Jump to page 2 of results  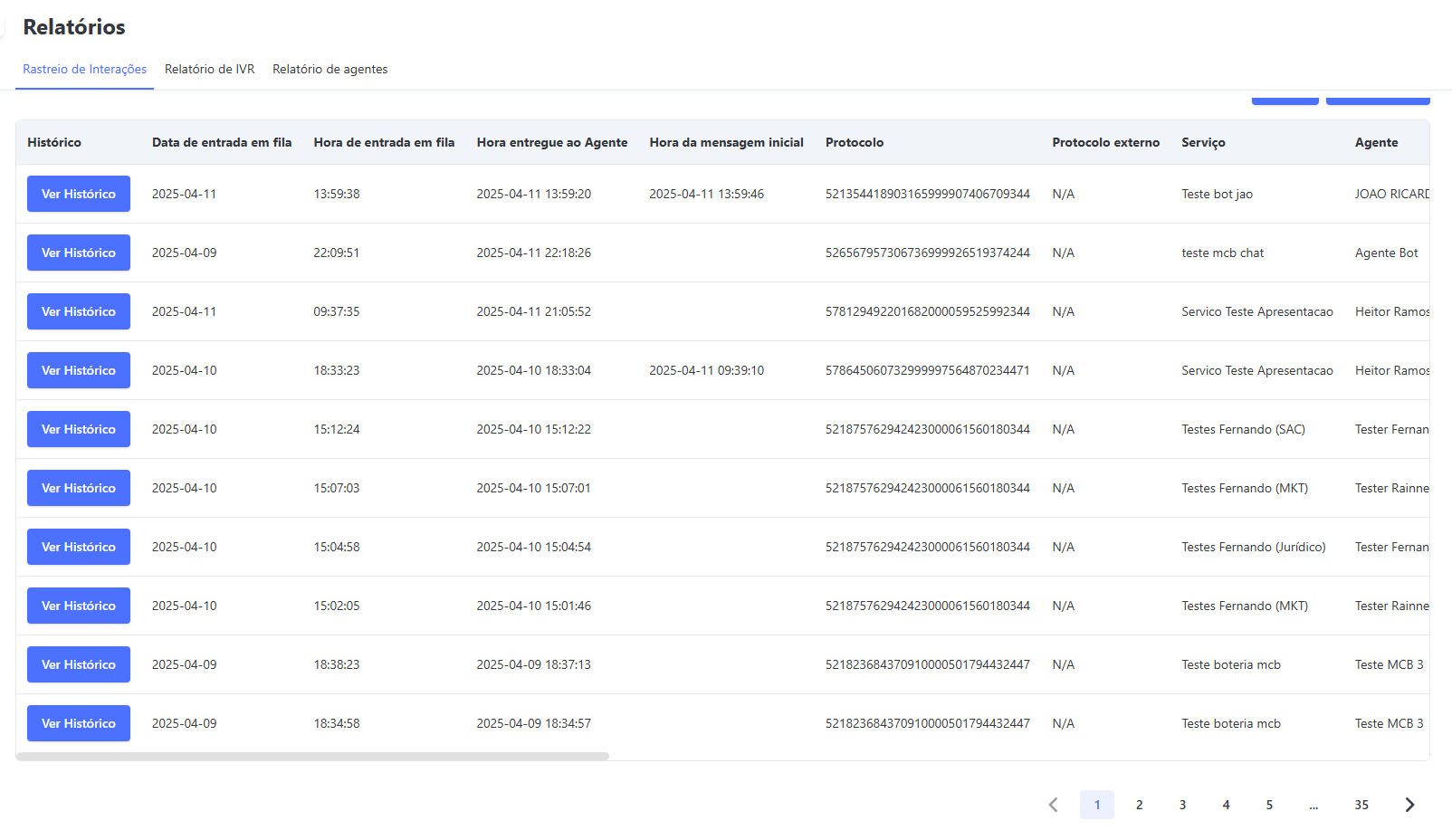click(x=1139, y=805)
